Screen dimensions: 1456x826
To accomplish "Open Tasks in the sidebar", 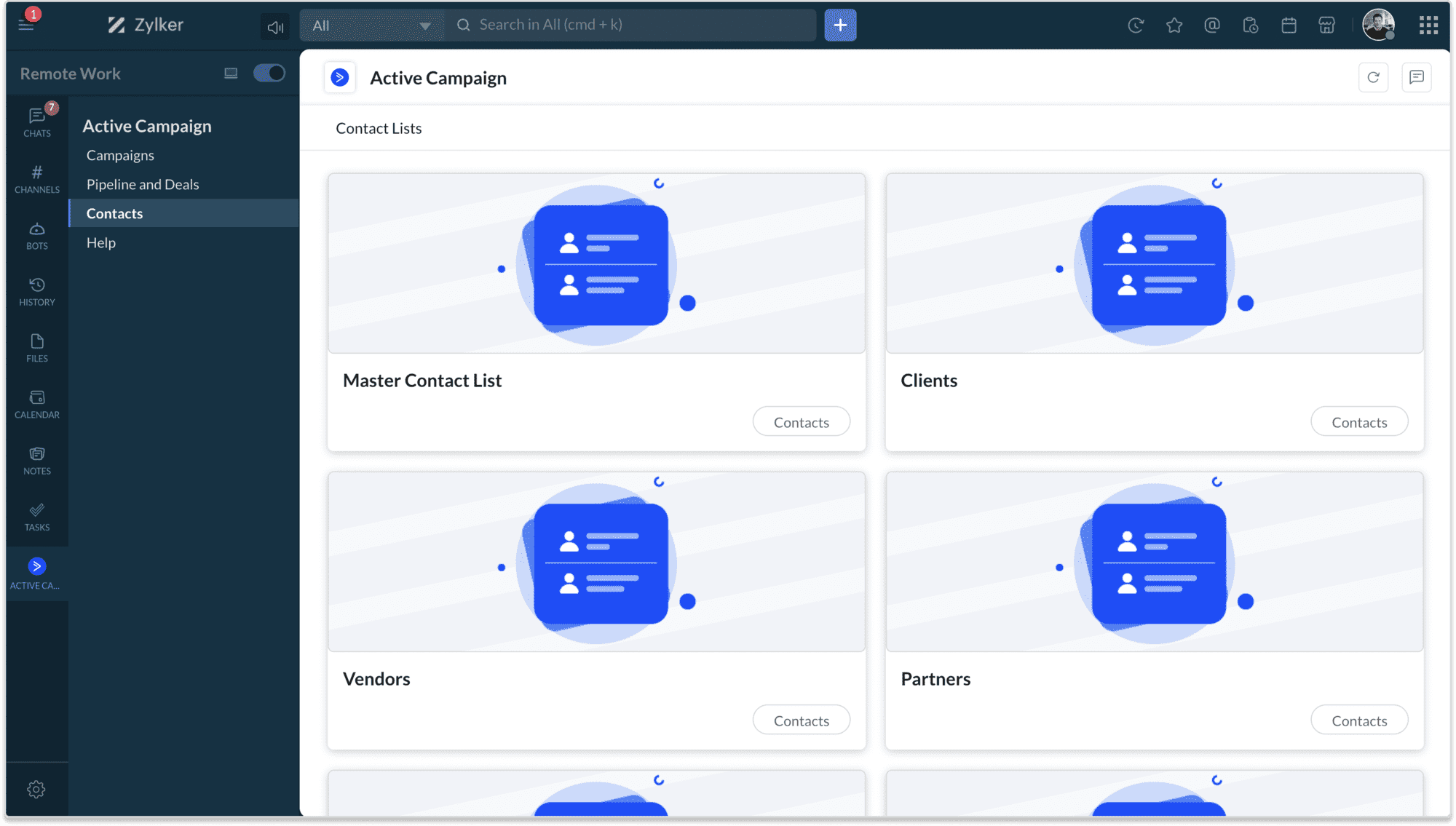I will click(37, 517).
